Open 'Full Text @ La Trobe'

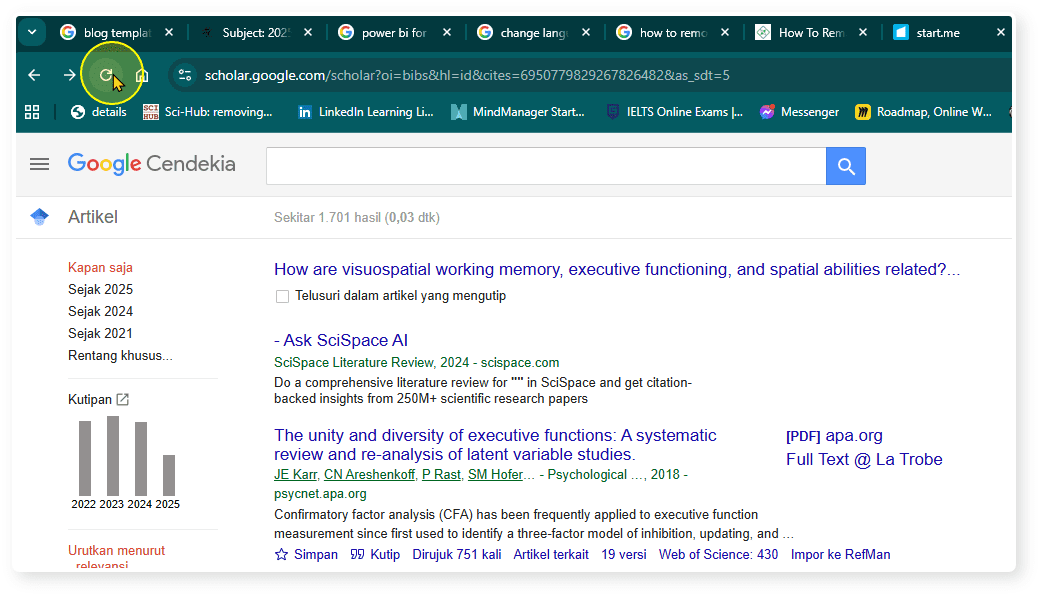click(x=864, y=459)
